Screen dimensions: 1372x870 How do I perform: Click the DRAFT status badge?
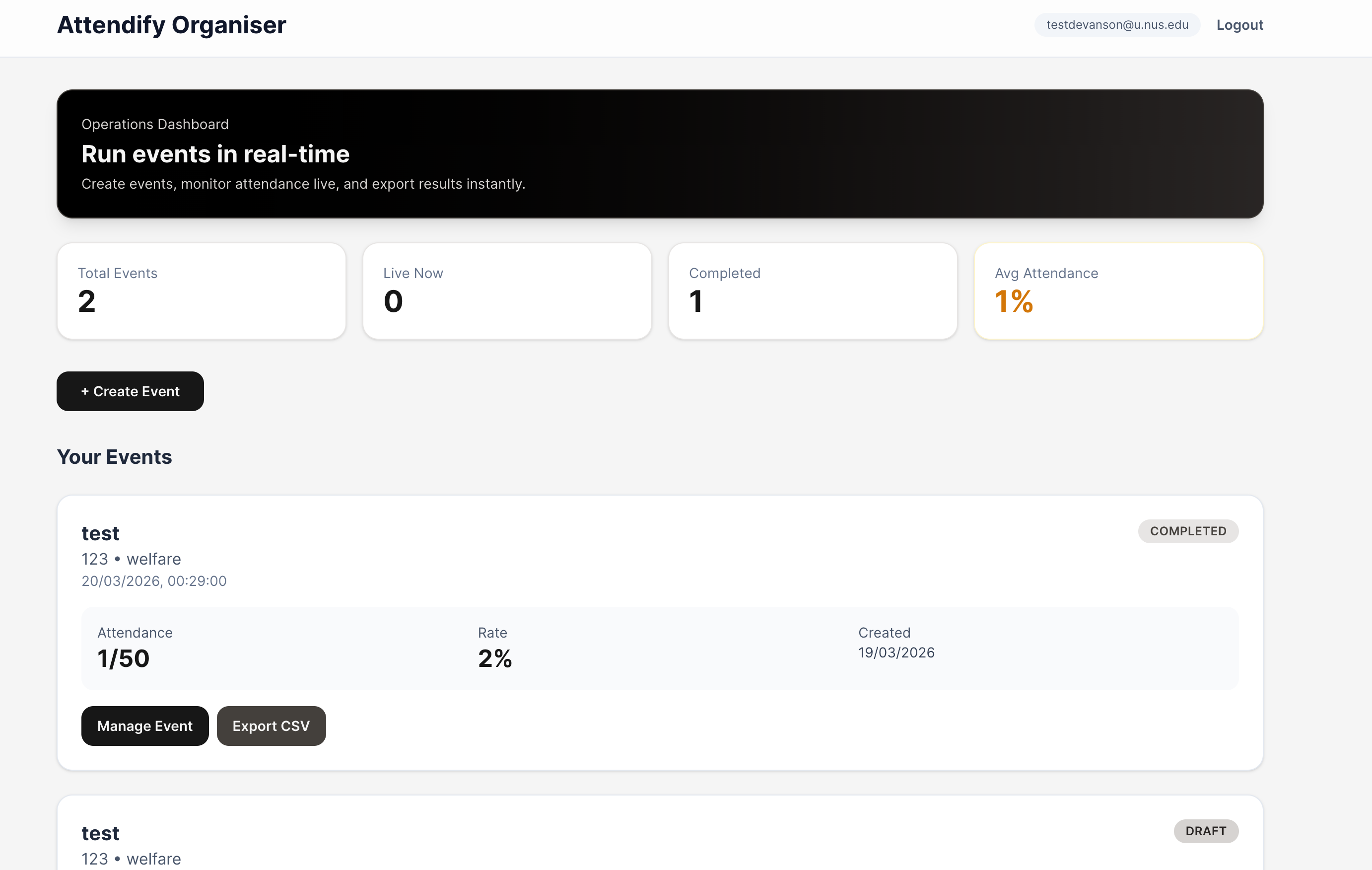pos(1205,831)
